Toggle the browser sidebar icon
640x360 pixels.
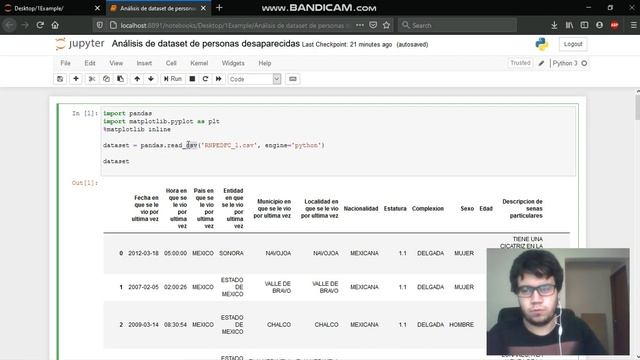(x=584, y=25)
